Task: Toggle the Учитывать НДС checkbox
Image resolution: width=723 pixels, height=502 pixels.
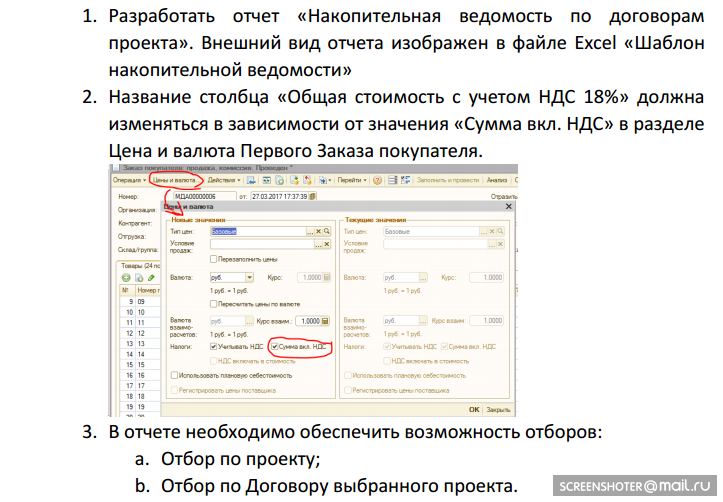Action: [214, 346]
